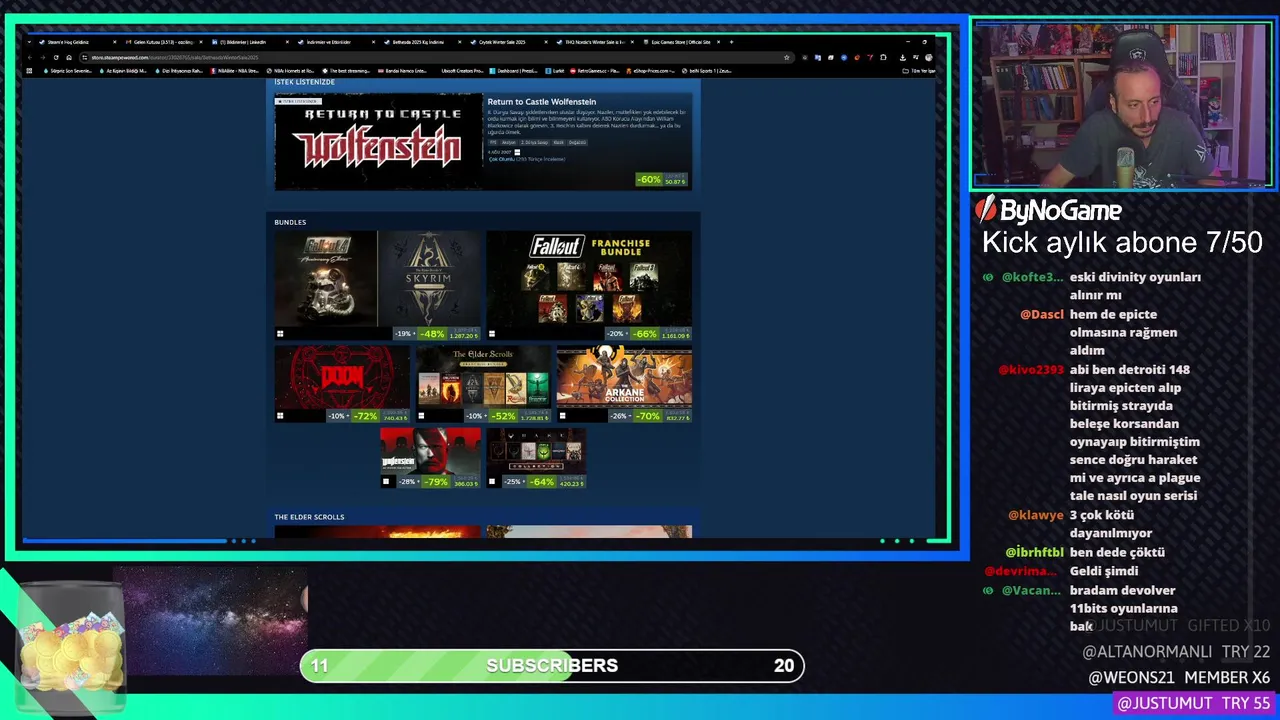
Task: Click the Windows icon under Fallout Skyrim bundle
Action: 280,334
